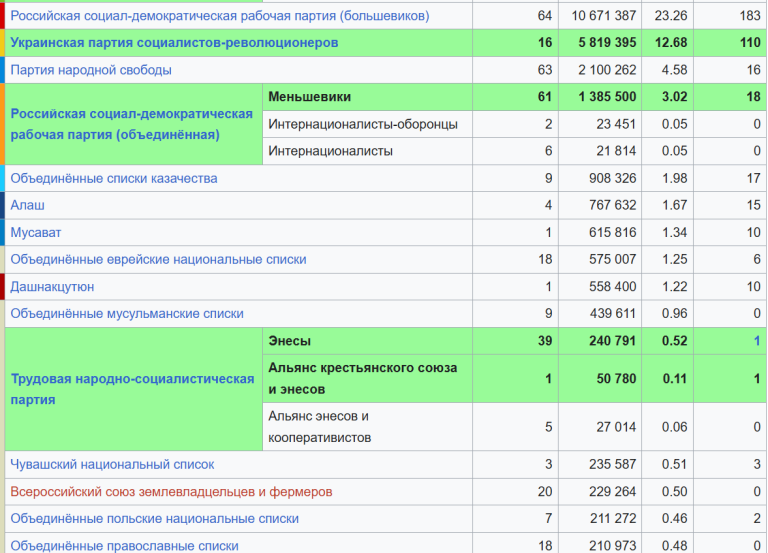This screenshot has height=553, width=768.
Task: Click the yellow swatch beside Ukrainian SR party
Action: (2, 43)
